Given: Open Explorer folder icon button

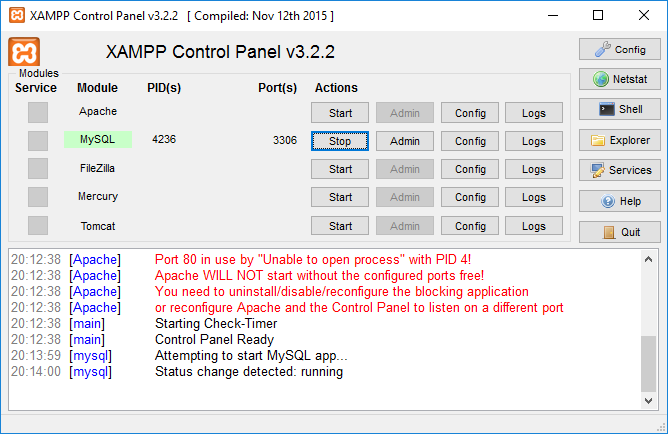Looking at the screenshot, I should coord(619,140).
